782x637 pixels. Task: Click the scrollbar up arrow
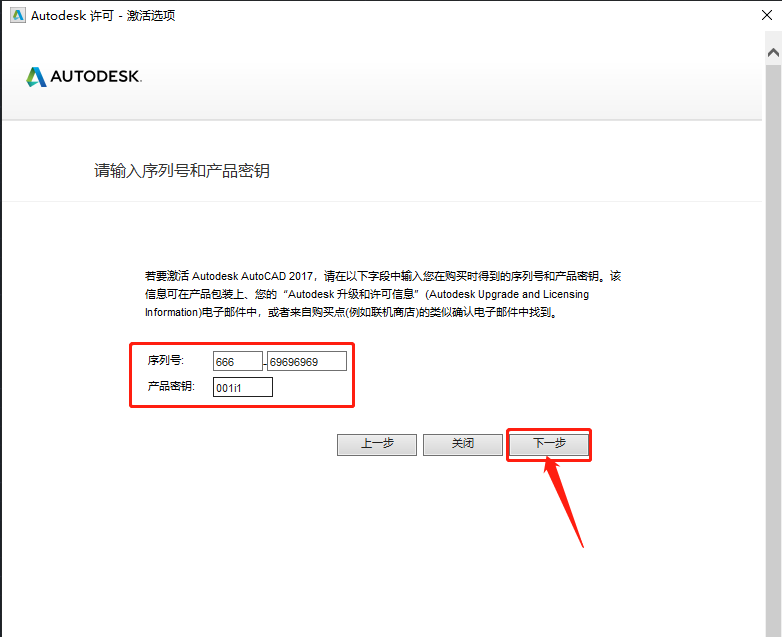point(773,52)
